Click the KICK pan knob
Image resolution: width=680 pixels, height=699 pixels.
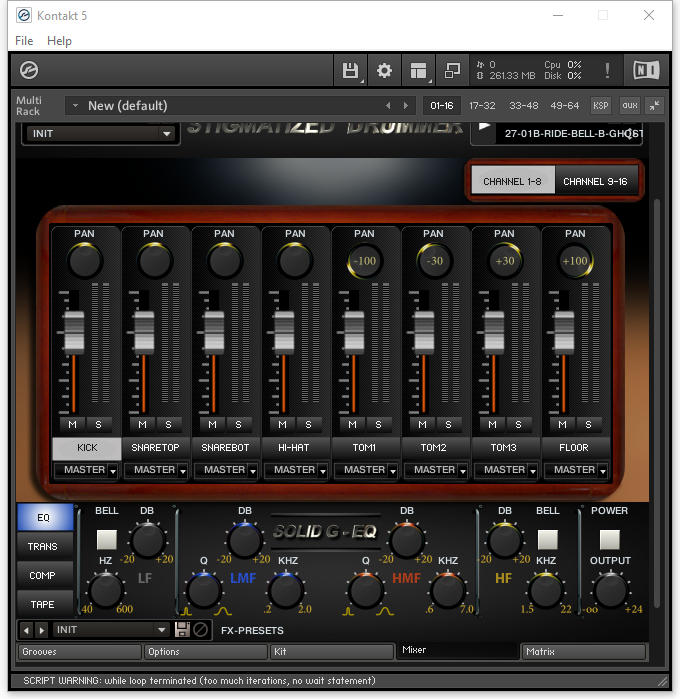point(84,260)
